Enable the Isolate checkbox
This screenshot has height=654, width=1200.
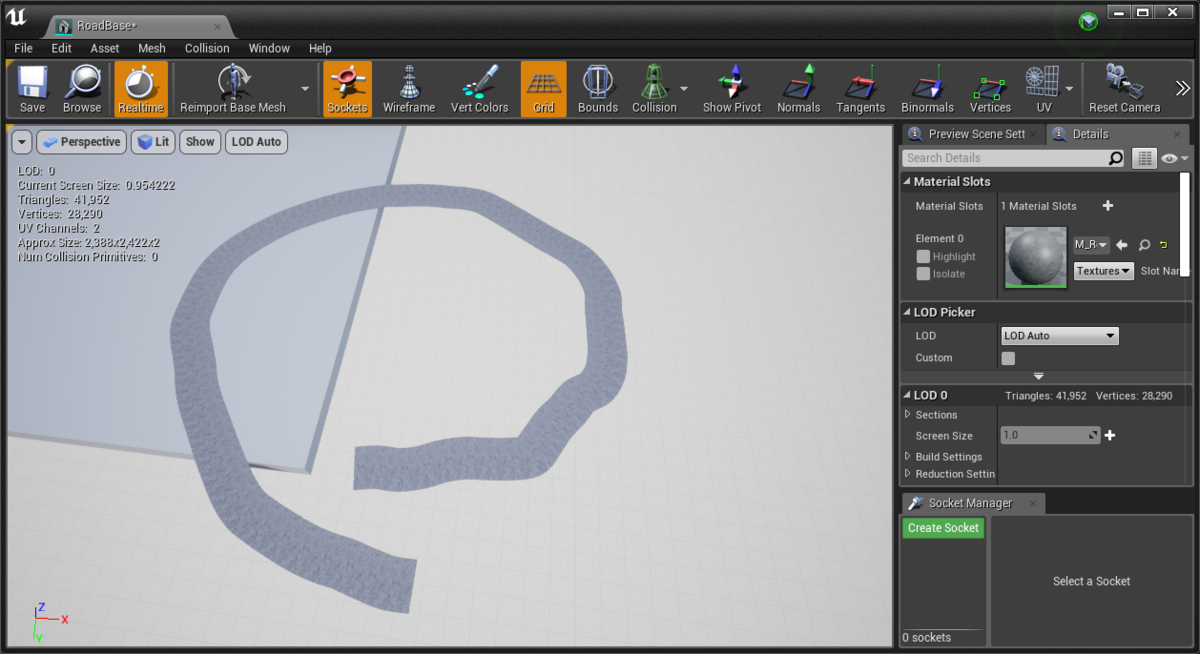point(923,274)
